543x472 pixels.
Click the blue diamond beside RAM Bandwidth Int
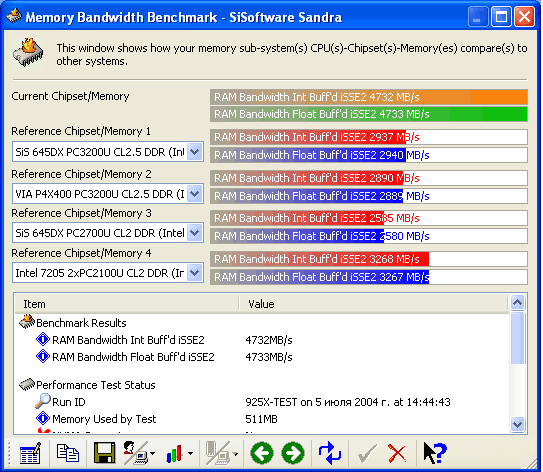click(43, 339)
